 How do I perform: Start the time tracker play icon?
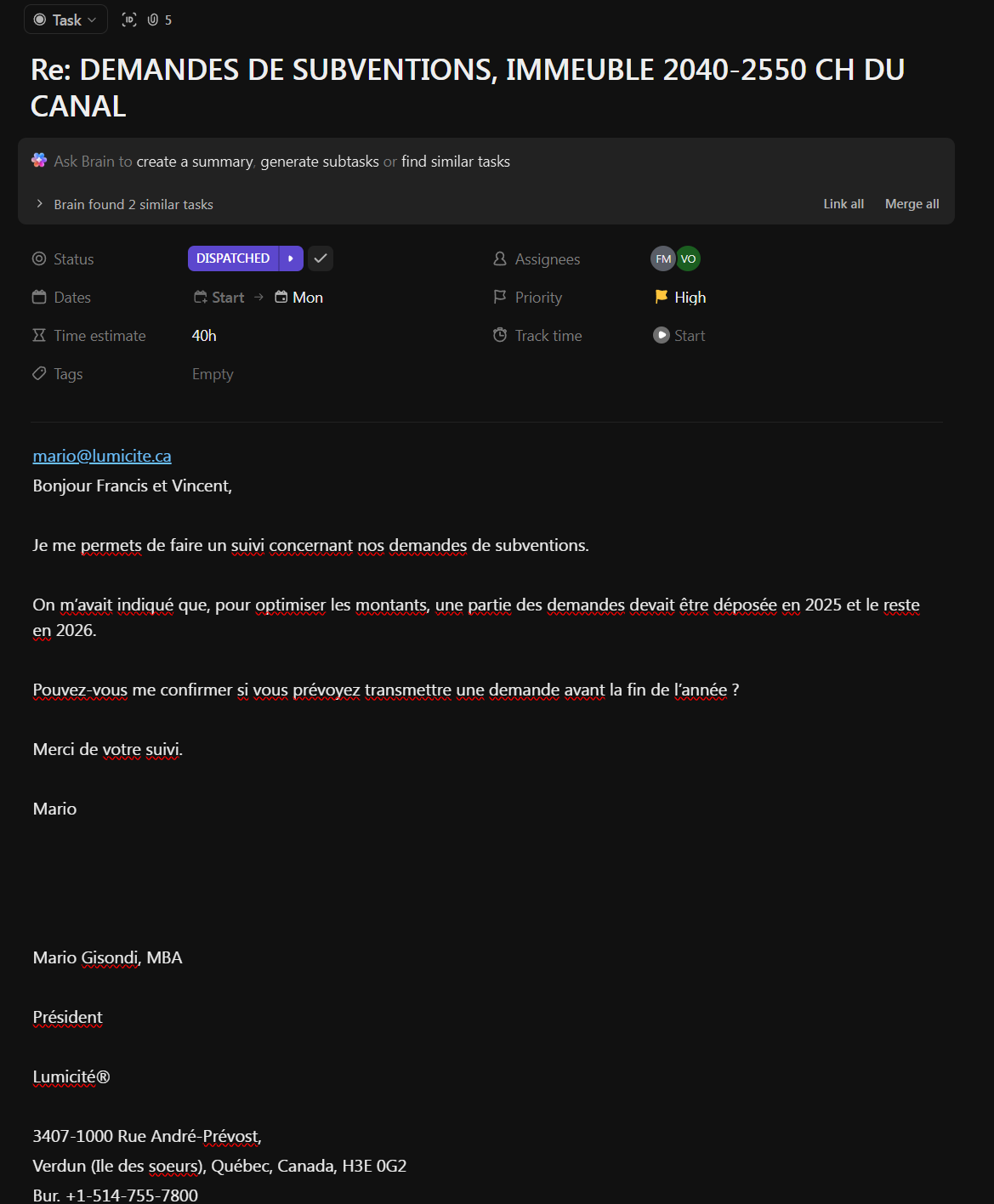point(662,335)
